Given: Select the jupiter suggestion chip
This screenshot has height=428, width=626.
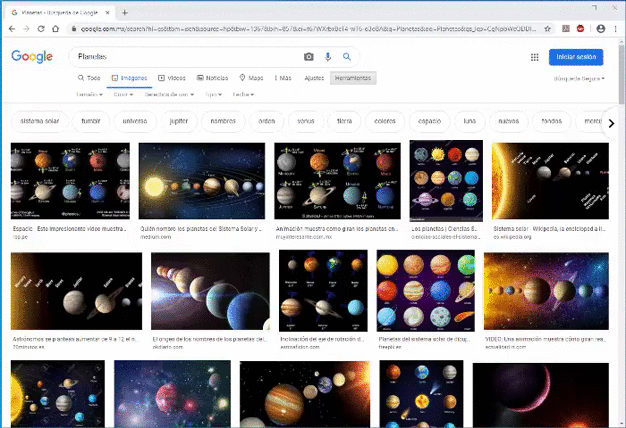Looking at the screenshot, I should point(179,121).
